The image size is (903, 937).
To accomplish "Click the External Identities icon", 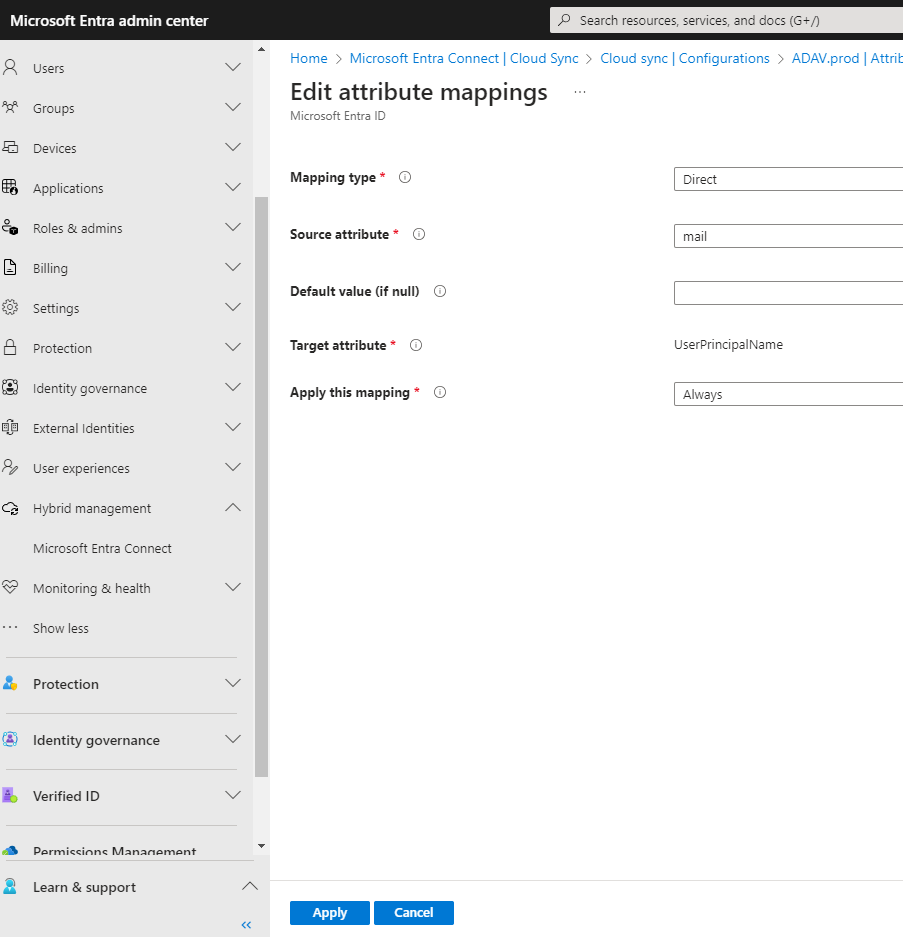I will (10, 427).
